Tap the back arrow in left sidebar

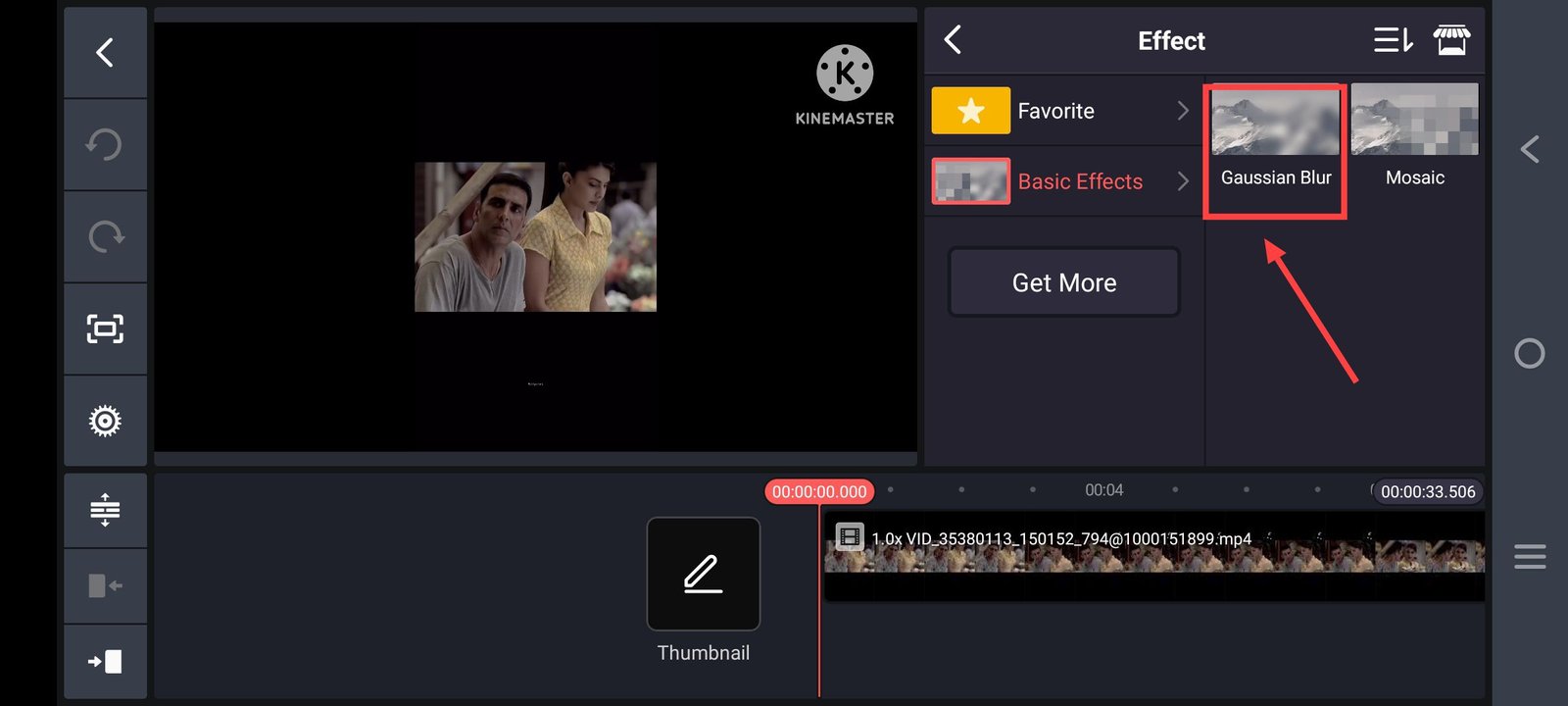point(105,53)
